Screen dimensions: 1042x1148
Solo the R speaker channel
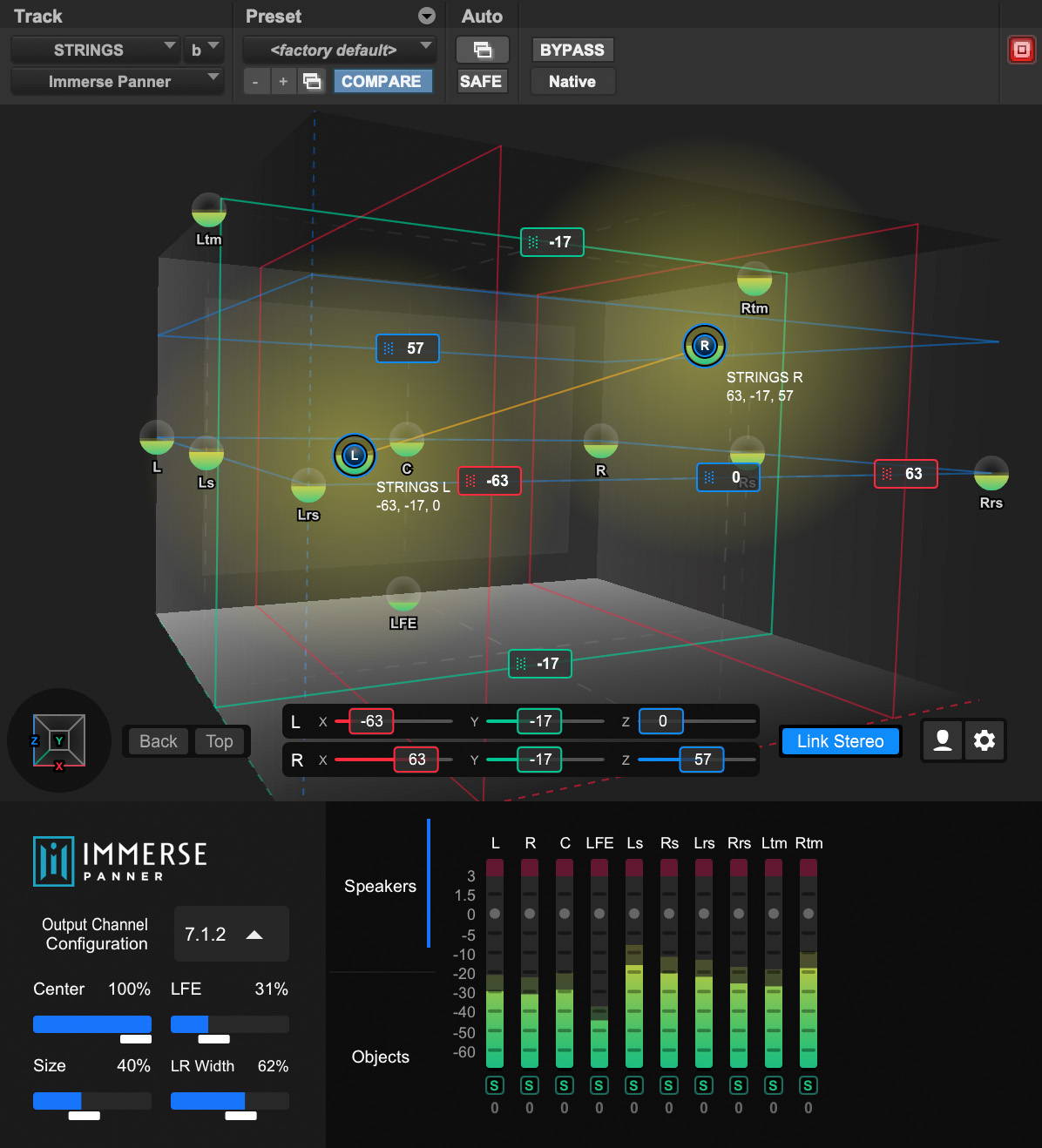pyautogui.click(x=530, y=1085)
